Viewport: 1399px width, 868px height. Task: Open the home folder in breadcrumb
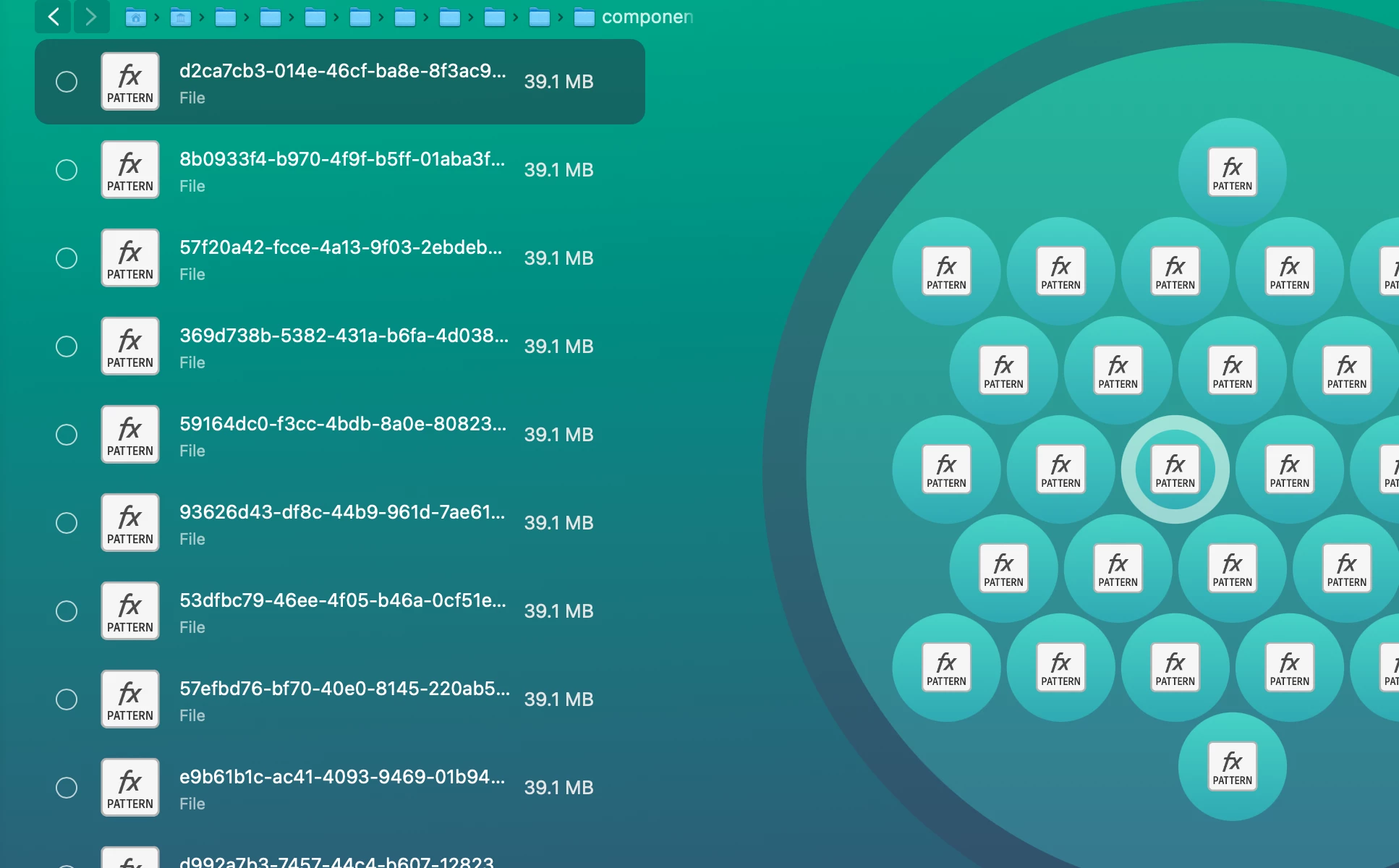135,17
